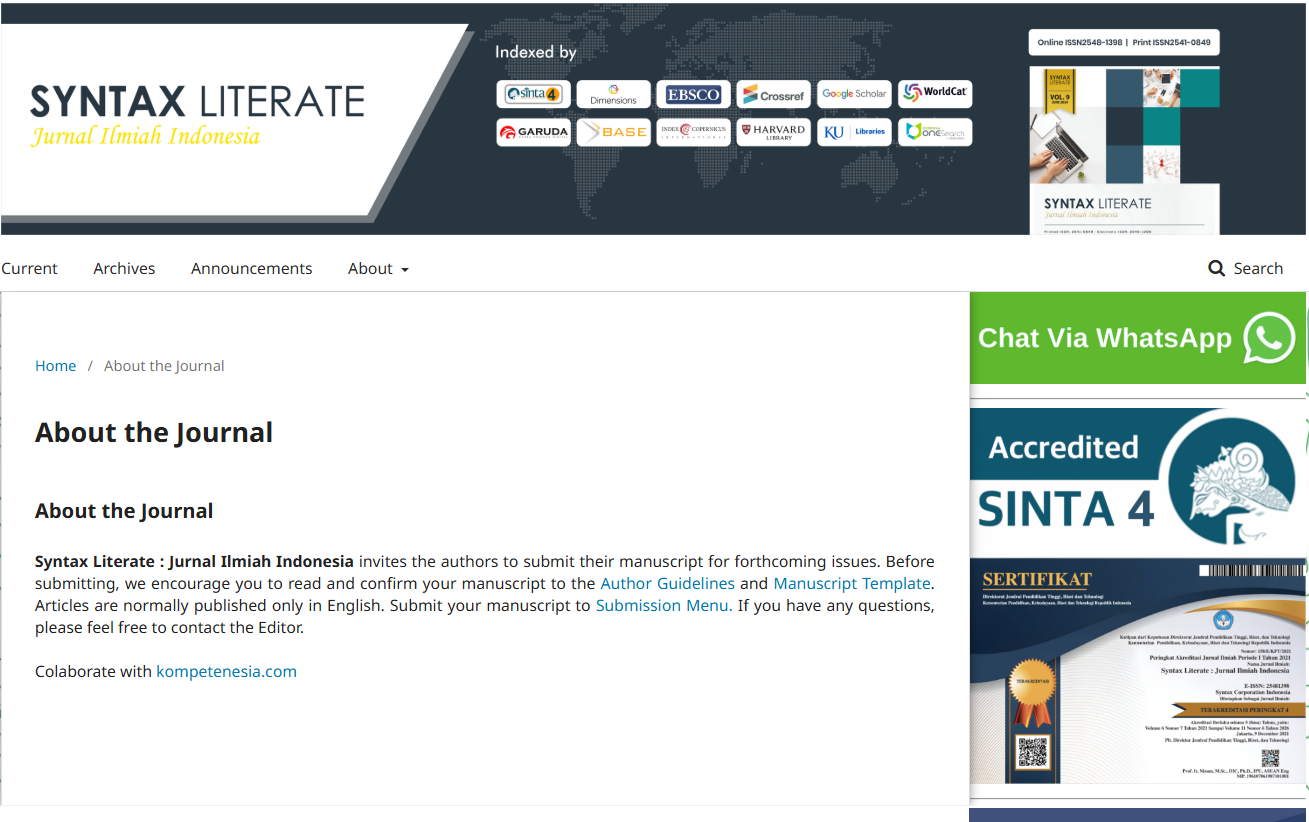The width and height of the screenshot is (1309, 822).
Task: Click the Google Scholar badge
Action: 853,94
